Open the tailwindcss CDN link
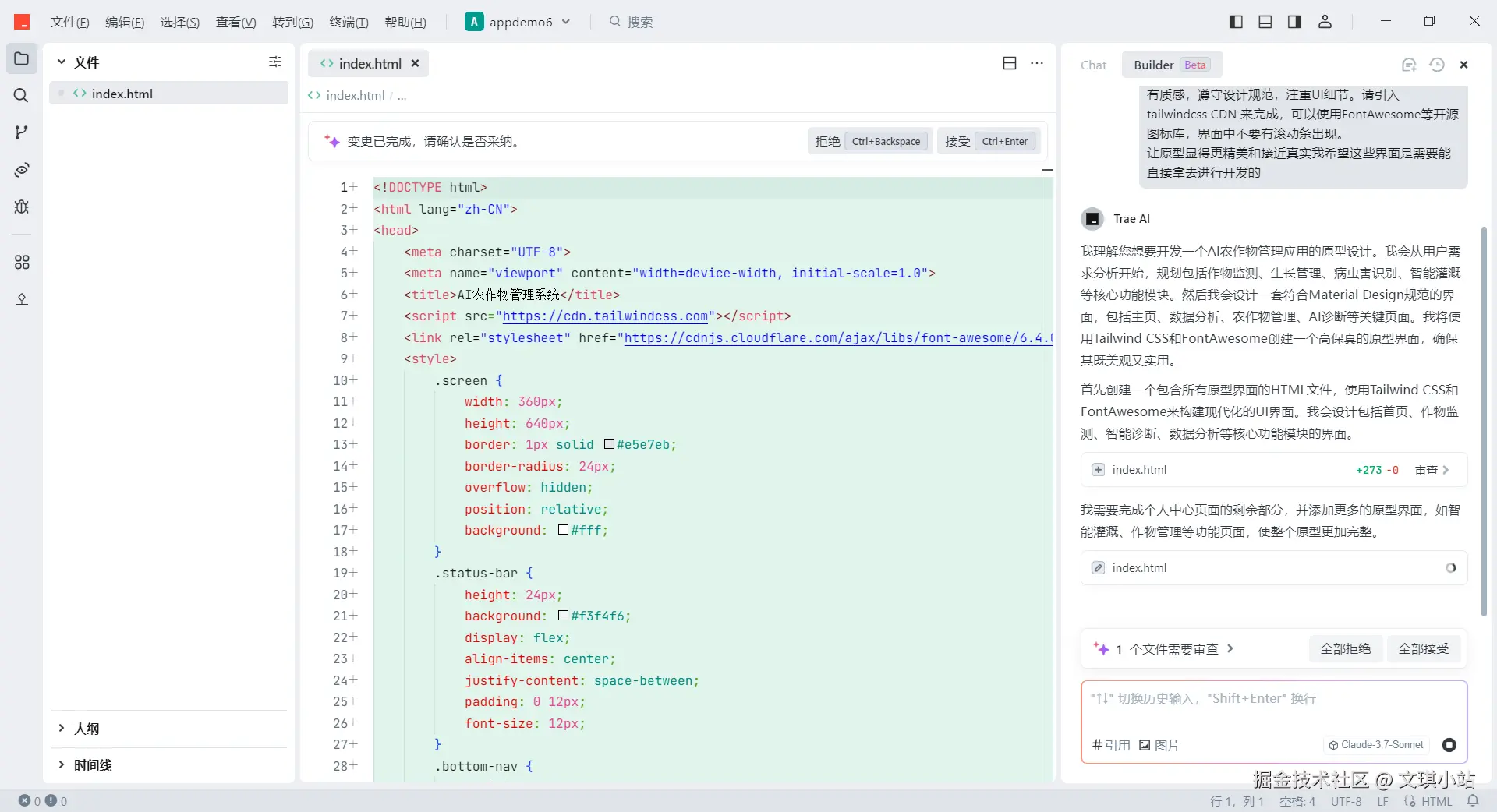The width and height of the screenshot is (1497, 812). [605, 316]
